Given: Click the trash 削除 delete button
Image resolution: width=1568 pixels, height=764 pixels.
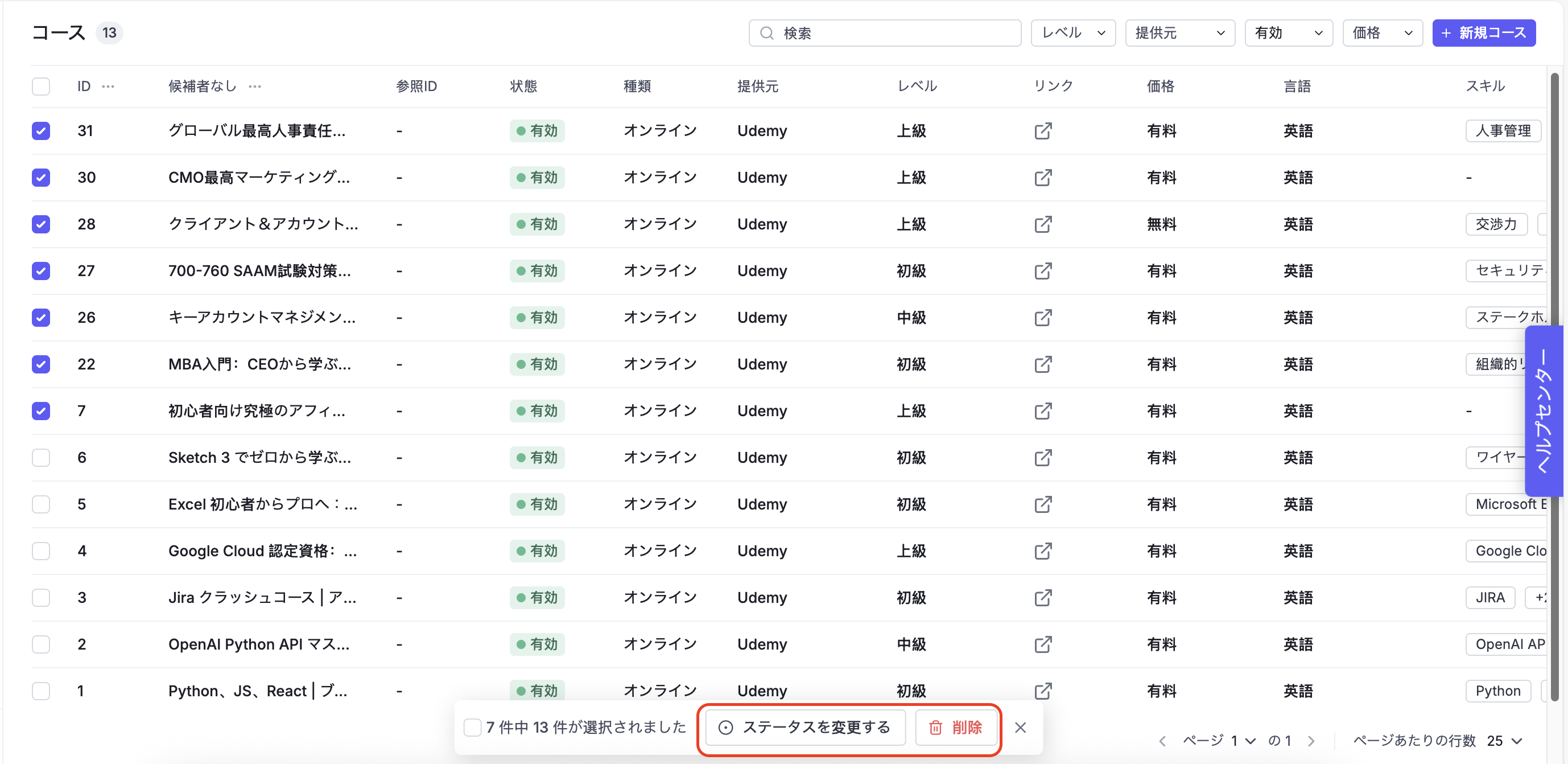Looking at the screenshot, I should coord(955,728).
